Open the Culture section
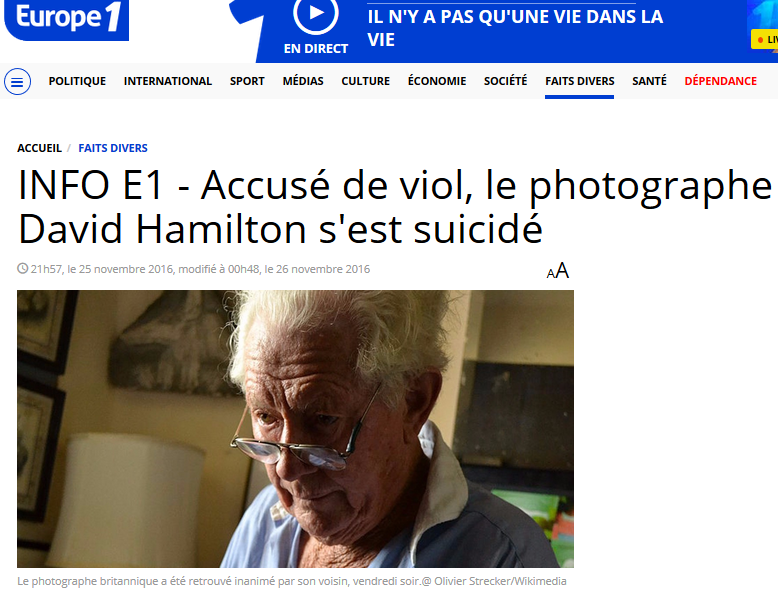 pyautogui.click(x=366, y=81)
